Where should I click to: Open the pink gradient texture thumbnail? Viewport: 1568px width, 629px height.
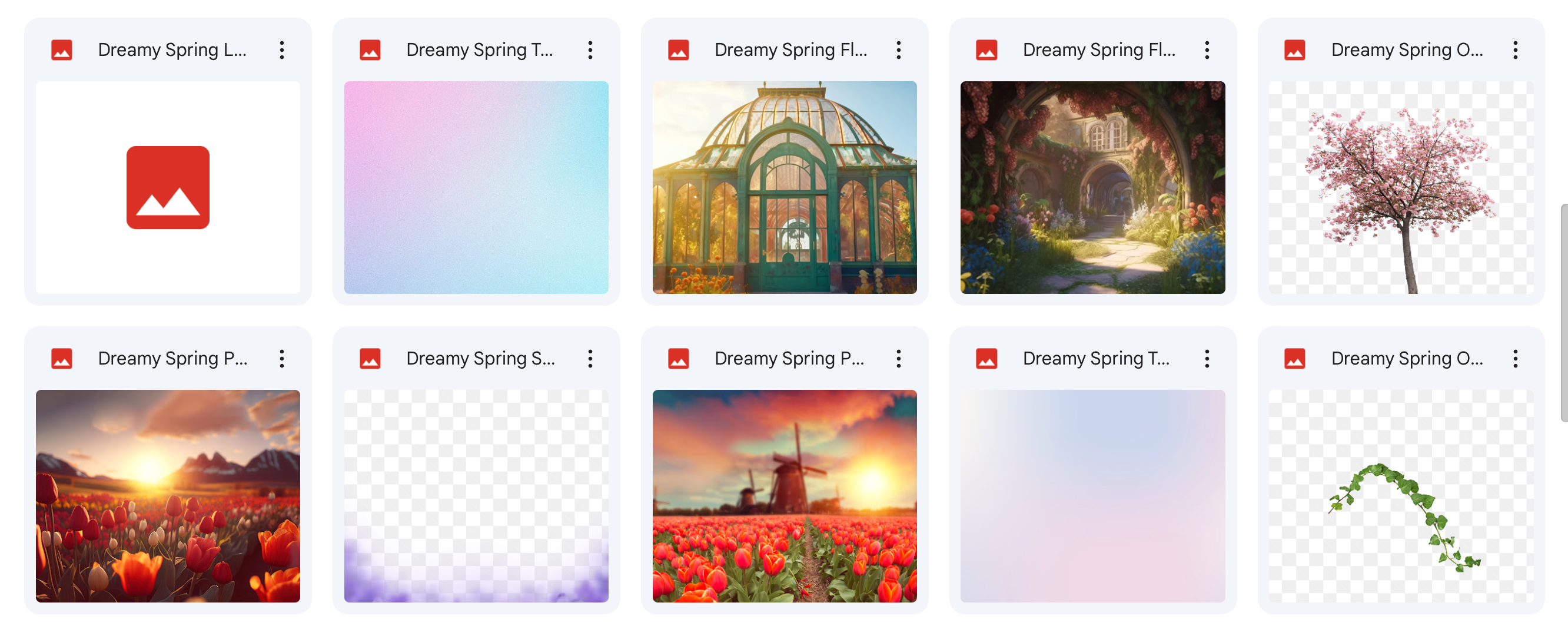pyautogui.click(x=477, y=187)
